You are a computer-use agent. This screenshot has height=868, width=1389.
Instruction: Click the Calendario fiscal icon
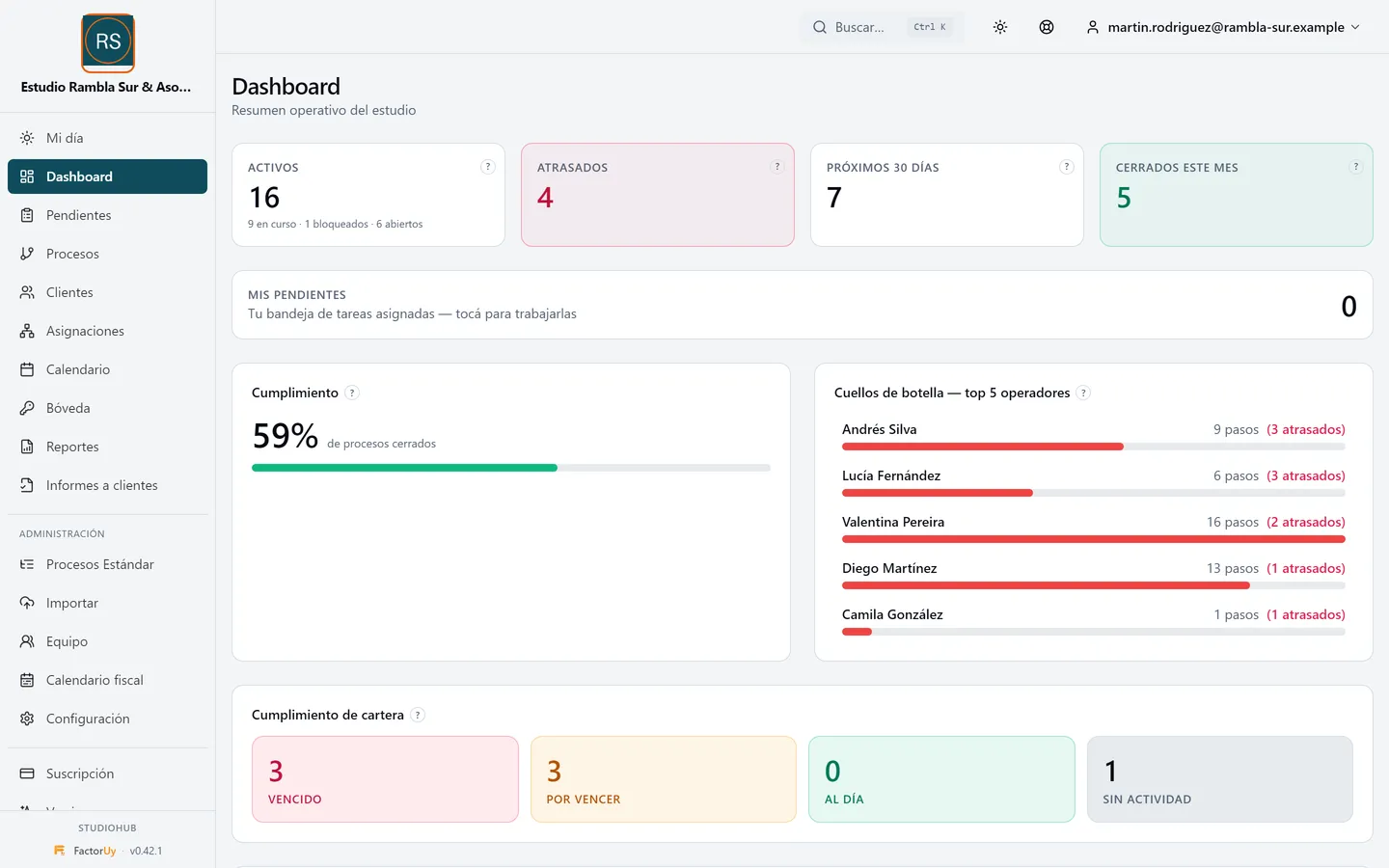pos(27,680)
